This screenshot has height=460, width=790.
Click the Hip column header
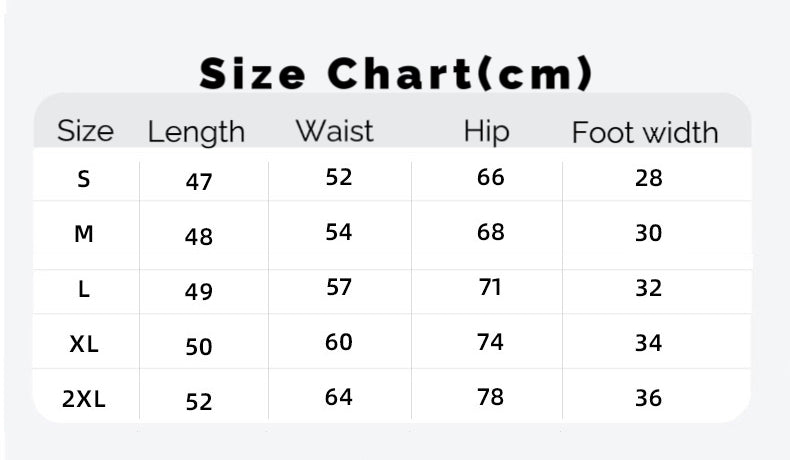pyautogui.click(x=486, y=132)
